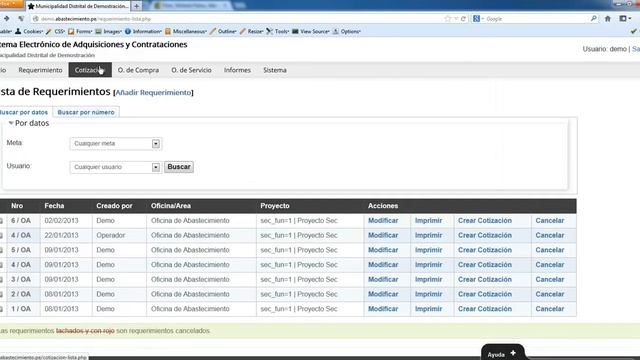
Task: Open the Outline web developer menu
Action: [223, 31]
